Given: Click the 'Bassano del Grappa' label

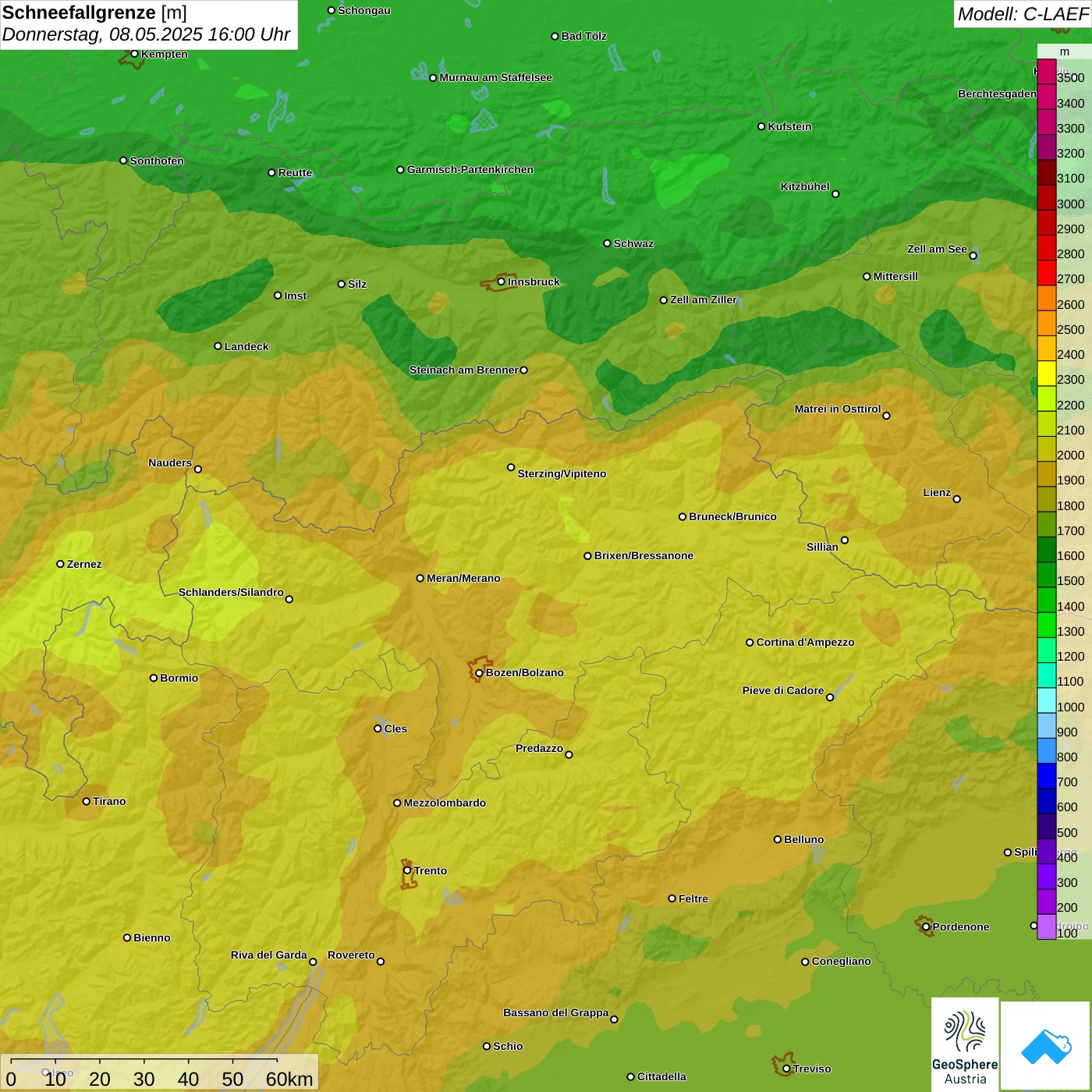Looking at the screenshot, I should pyautogui.click(x=555, y=1012).
